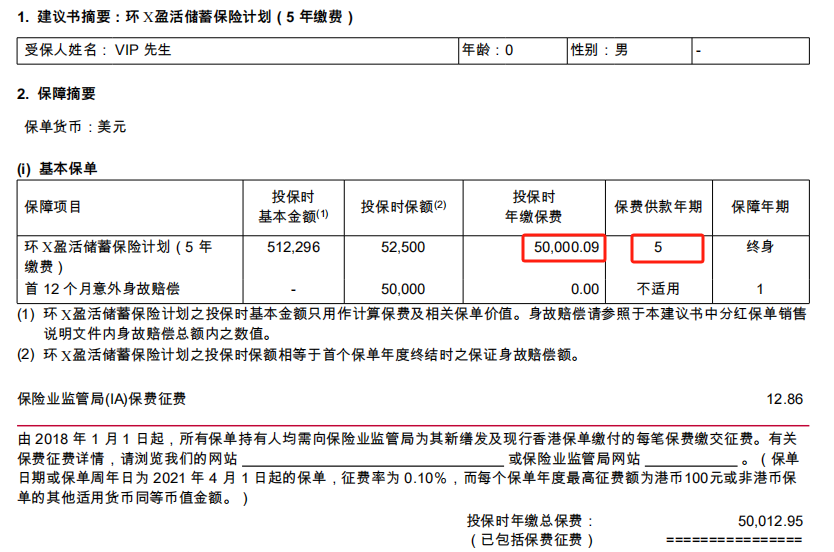Viewport: 834px width, 552px height.
Task: Click the levy rate text 0.10%
Action: [x=425, y=478]
